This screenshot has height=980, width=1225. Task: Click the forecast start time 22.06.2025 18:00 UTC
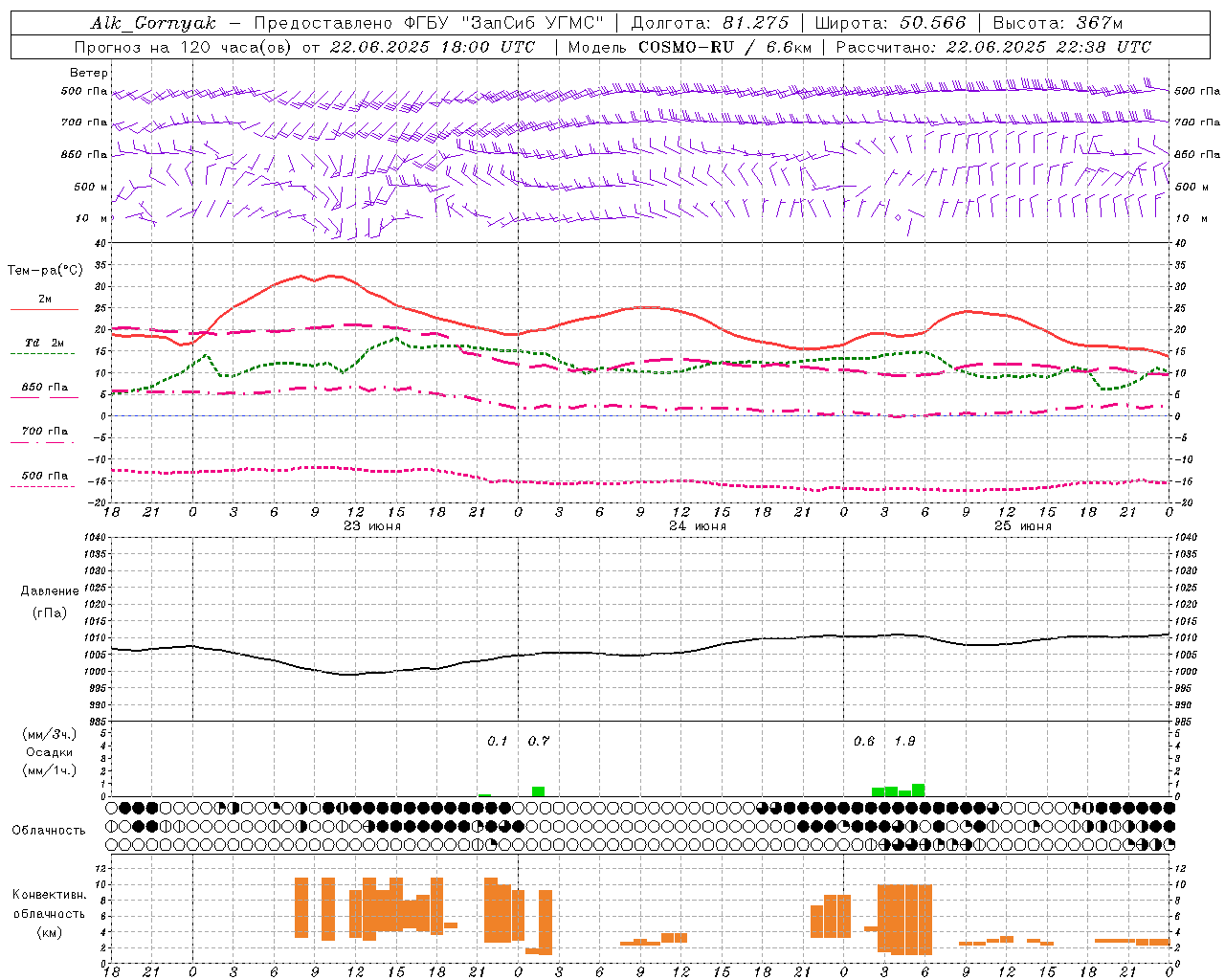point(433,47)
